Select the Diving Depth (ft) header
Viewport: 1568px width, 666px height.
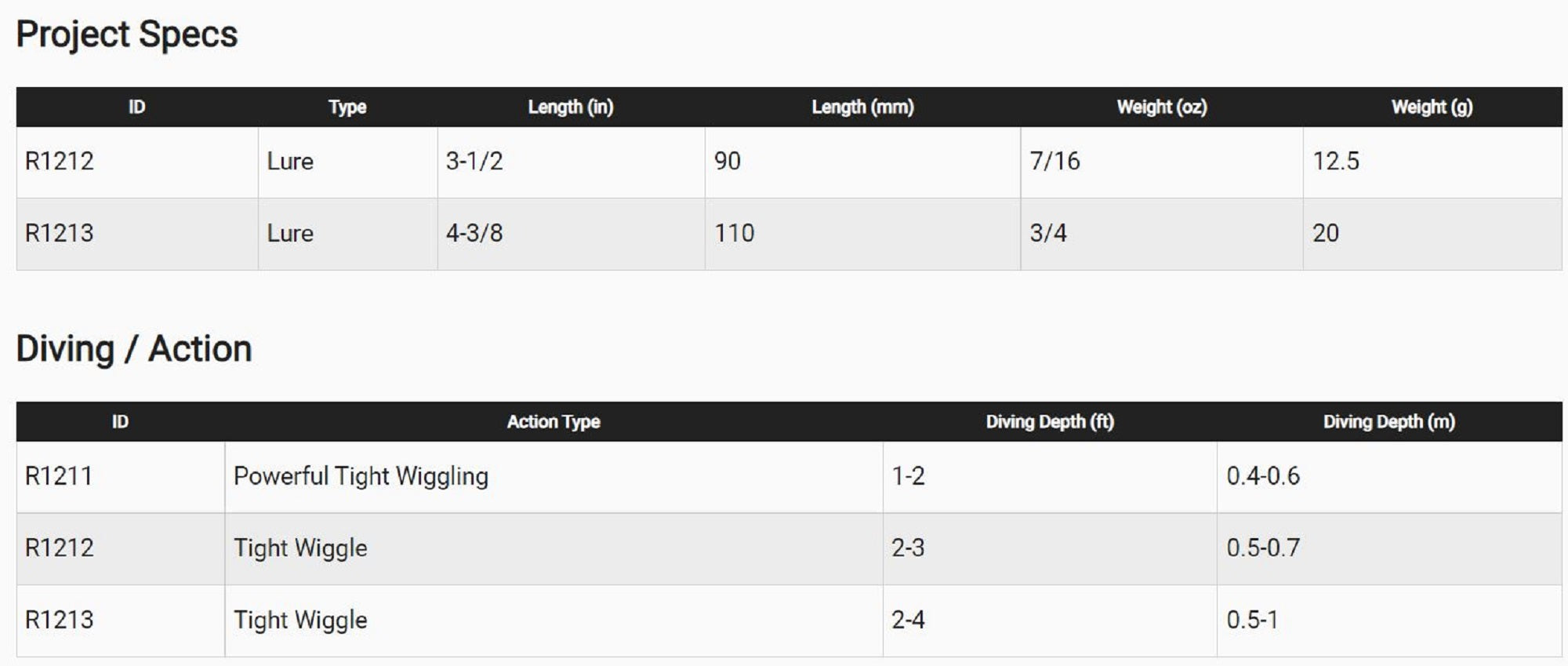pyautogui.click(x=1050, y=422)
